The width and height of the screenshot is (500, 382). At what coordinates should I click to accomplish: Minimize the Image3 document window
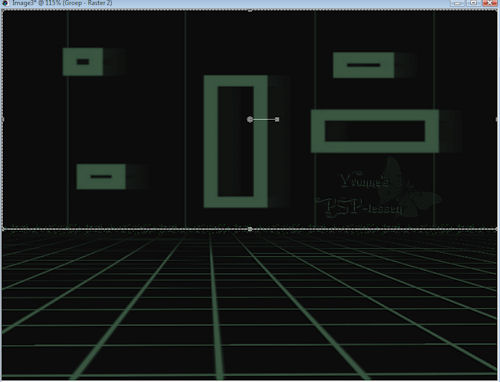(458, 3)
